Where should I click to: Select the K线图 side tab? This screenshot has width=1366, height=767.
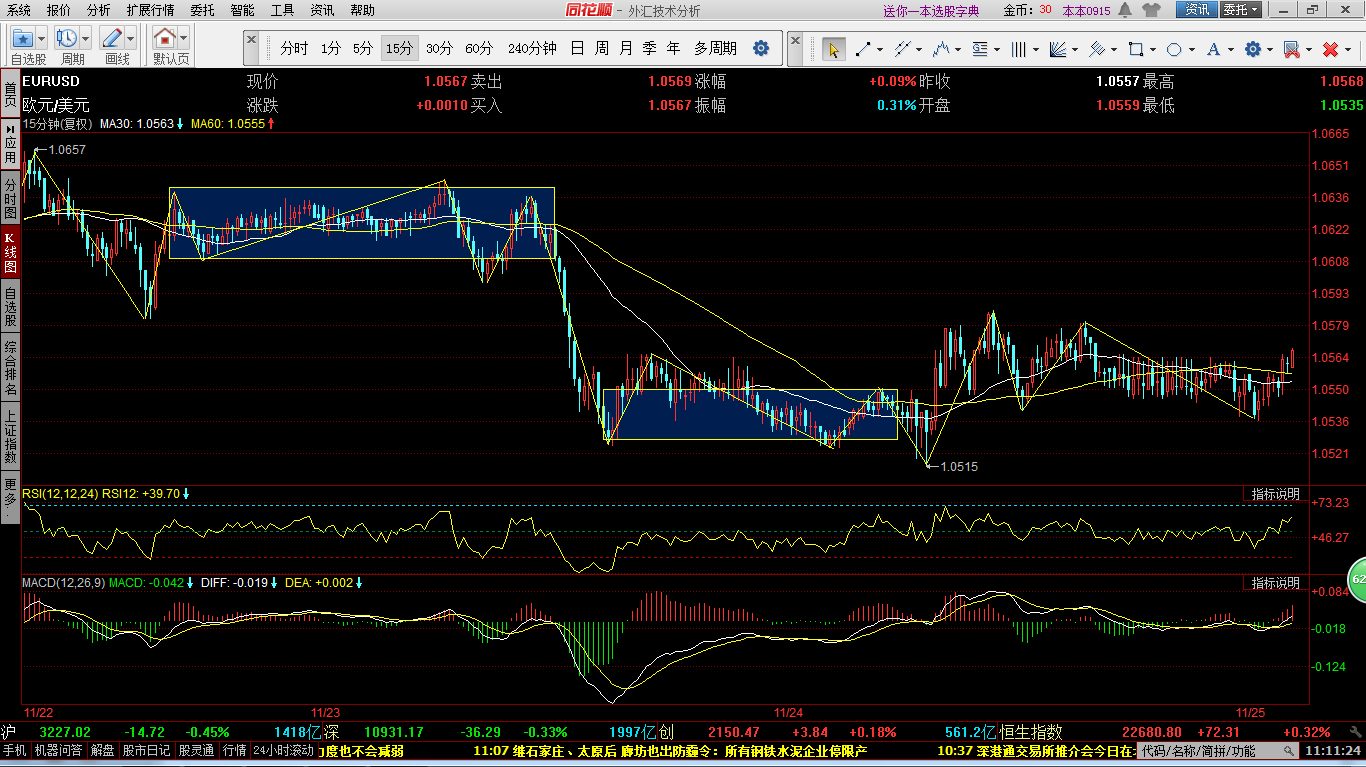coord(10,253)
